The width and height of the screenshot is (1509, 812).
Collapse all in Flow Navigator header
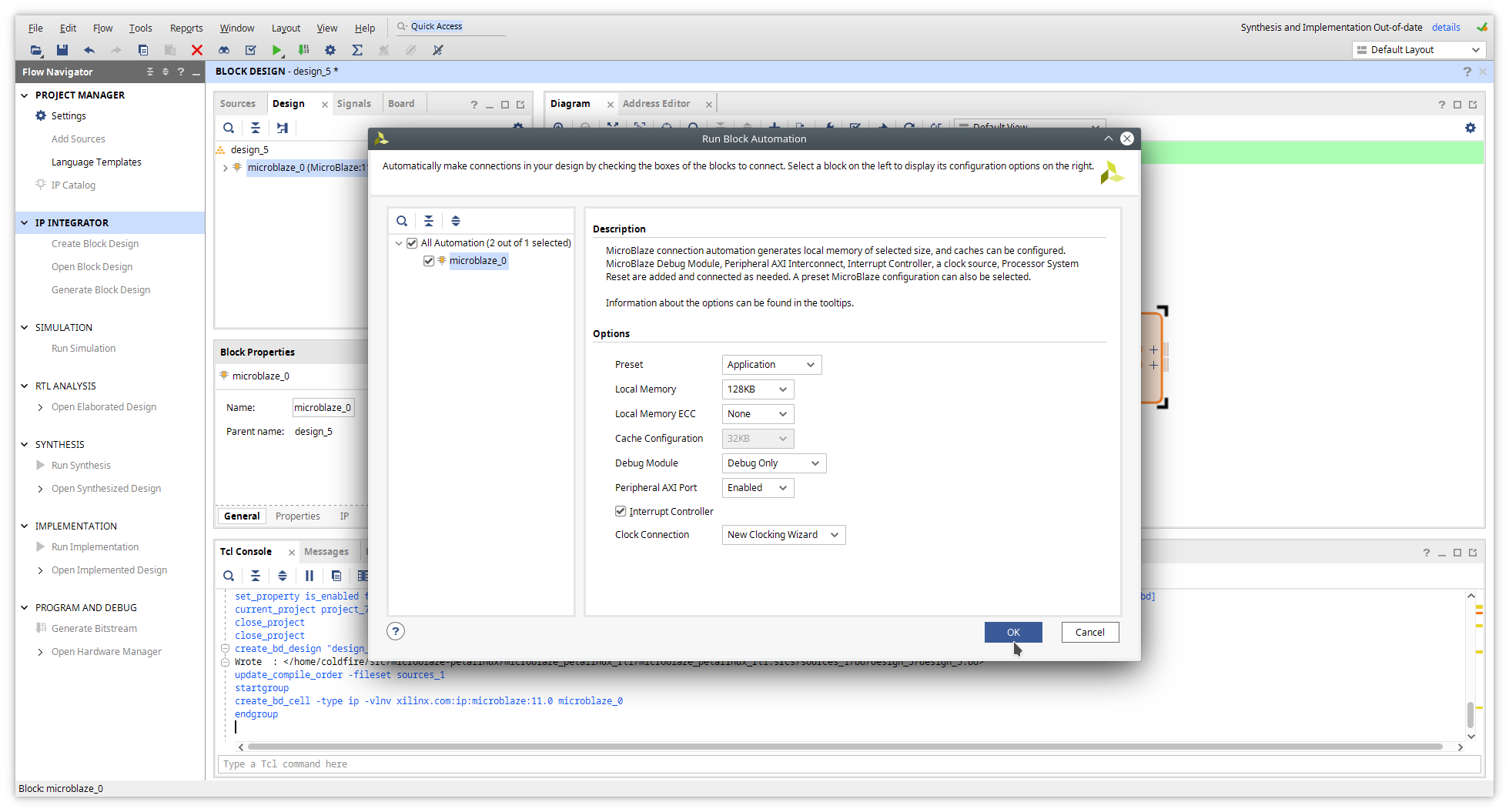tap(150, 72)
